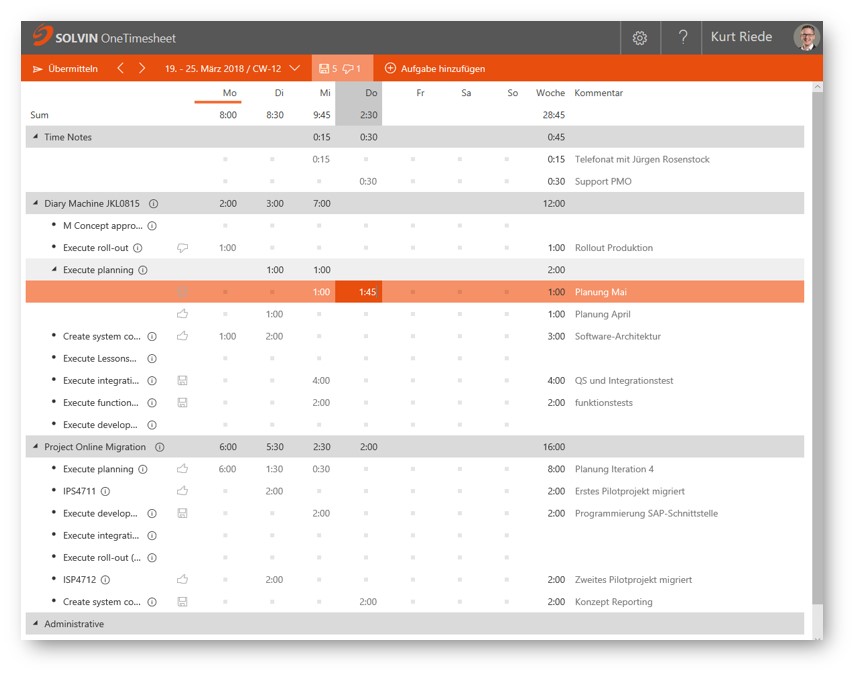Select the Mi column header
This screenshot has width=857, height=675.
pos(325,93)
